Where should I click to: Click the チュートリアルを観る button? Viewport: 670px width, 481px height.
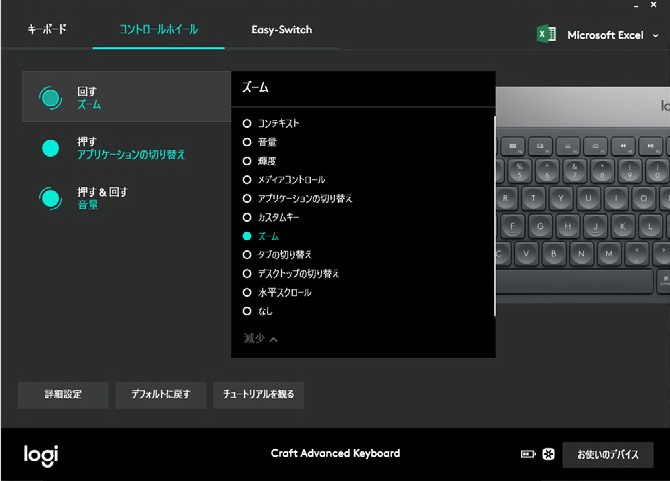pos(259,395)
